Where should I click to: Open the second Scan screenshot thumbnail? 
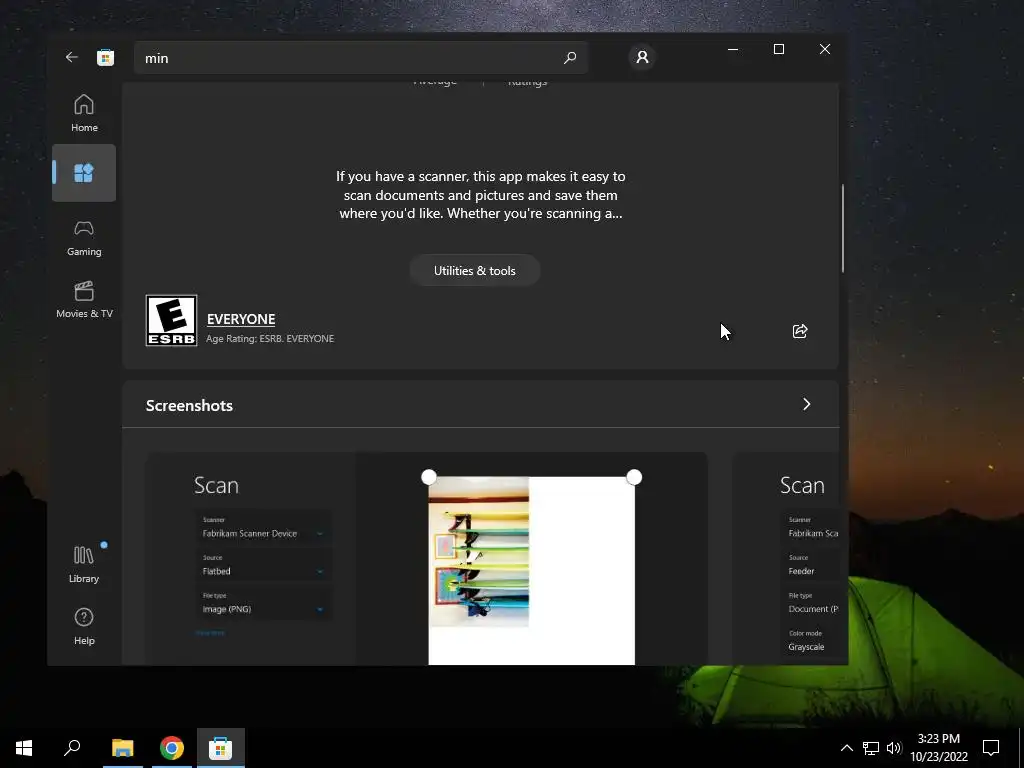786,558
